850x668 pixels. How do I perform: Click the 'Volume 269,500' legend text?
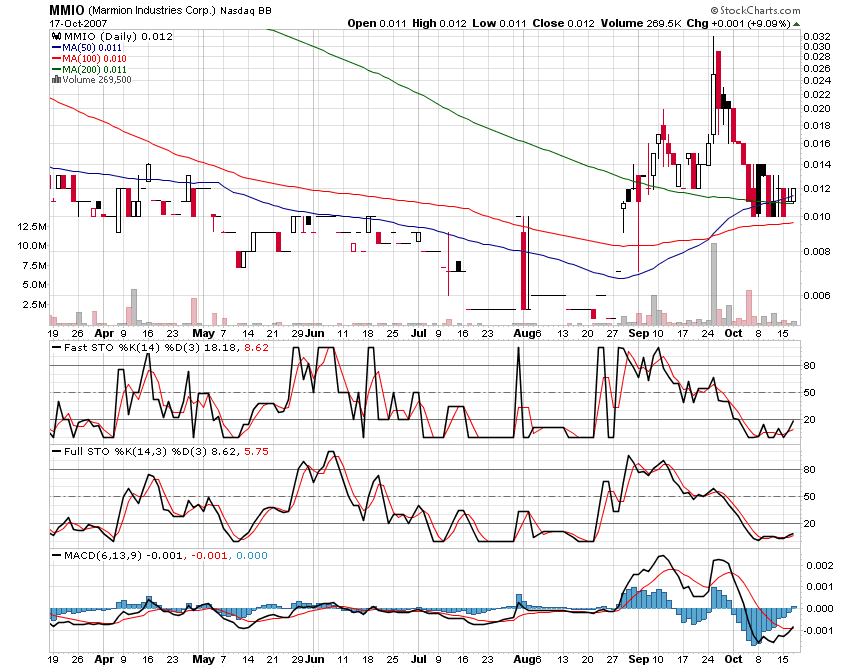(96, 80)
